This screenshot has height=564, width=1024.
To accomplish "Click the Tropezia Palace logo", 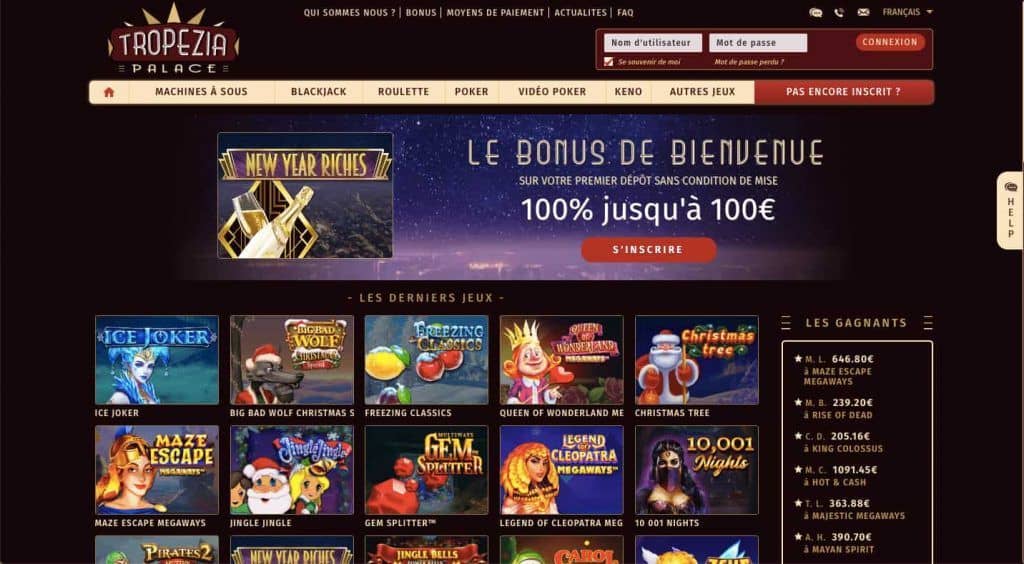I will point(174,39).
